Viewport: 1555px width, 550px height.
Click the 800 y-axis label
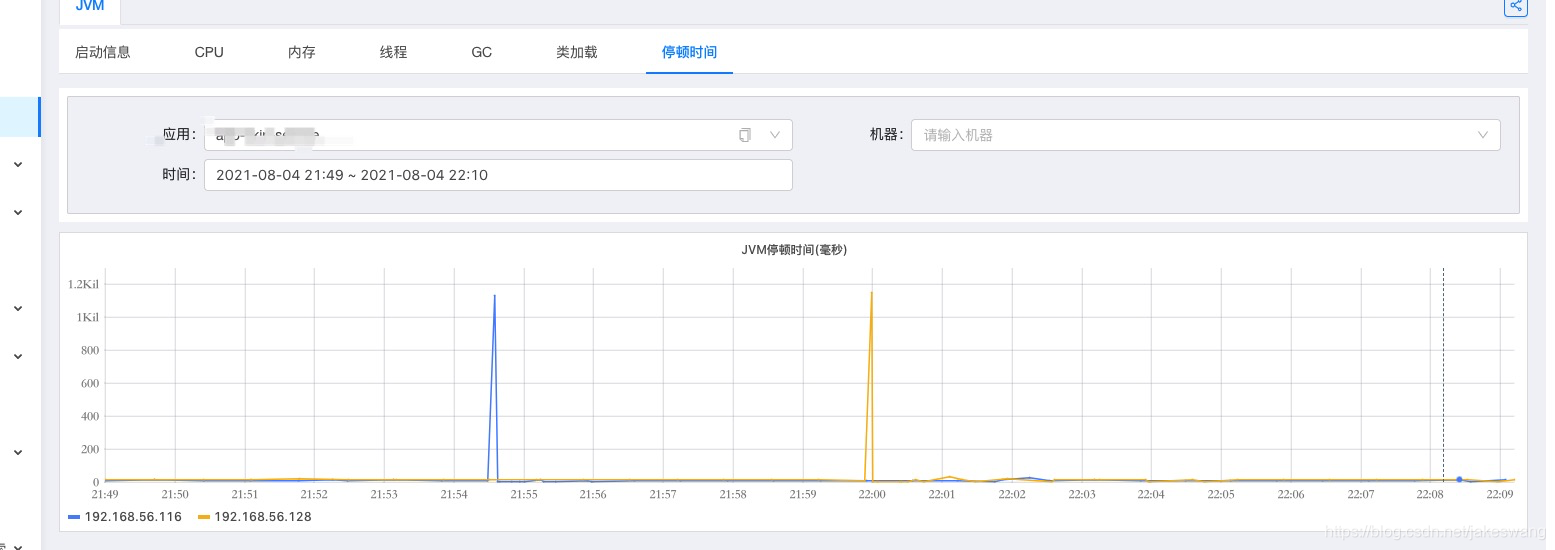pos(90,350)
